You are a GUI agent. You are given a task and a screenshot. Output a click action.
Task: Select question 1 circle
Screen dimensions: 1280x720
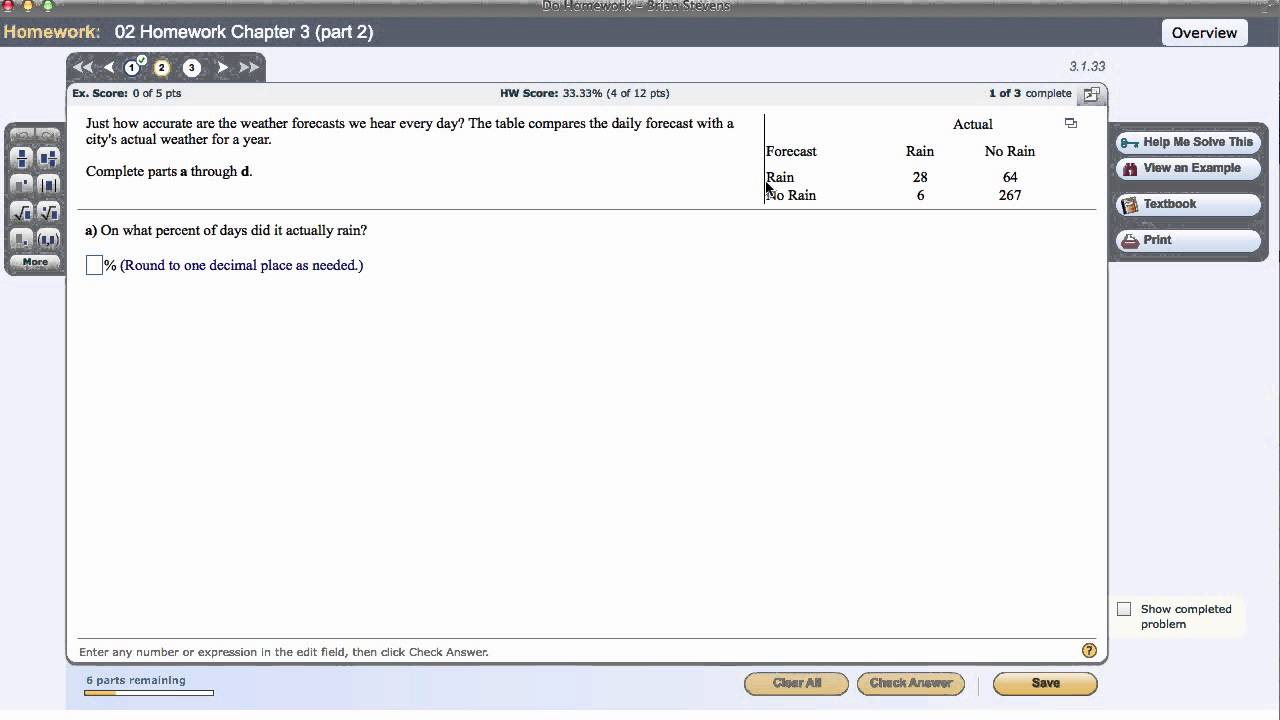132,68
